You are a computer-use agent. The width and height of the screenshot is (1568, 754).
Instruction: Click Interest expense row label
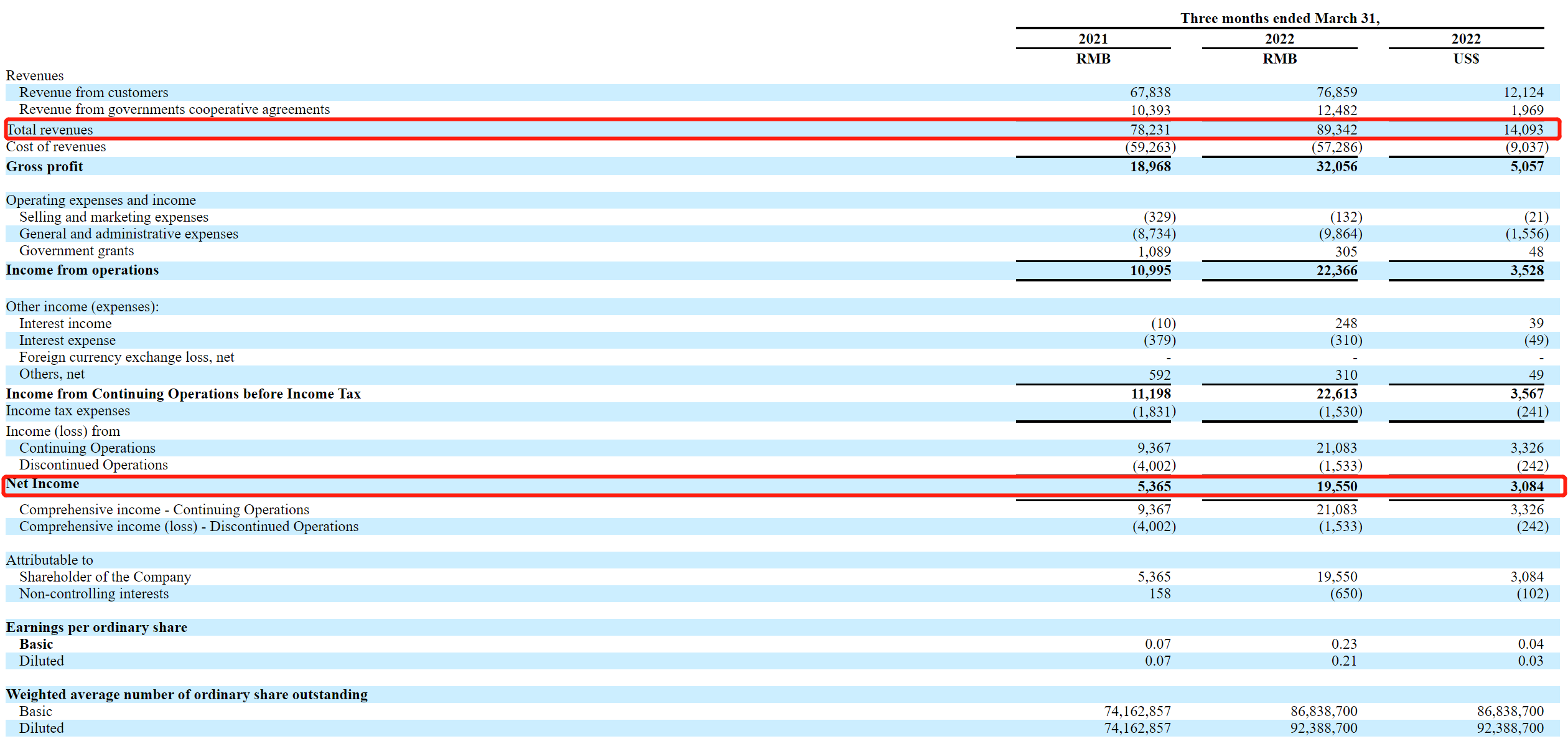point(67,341)
